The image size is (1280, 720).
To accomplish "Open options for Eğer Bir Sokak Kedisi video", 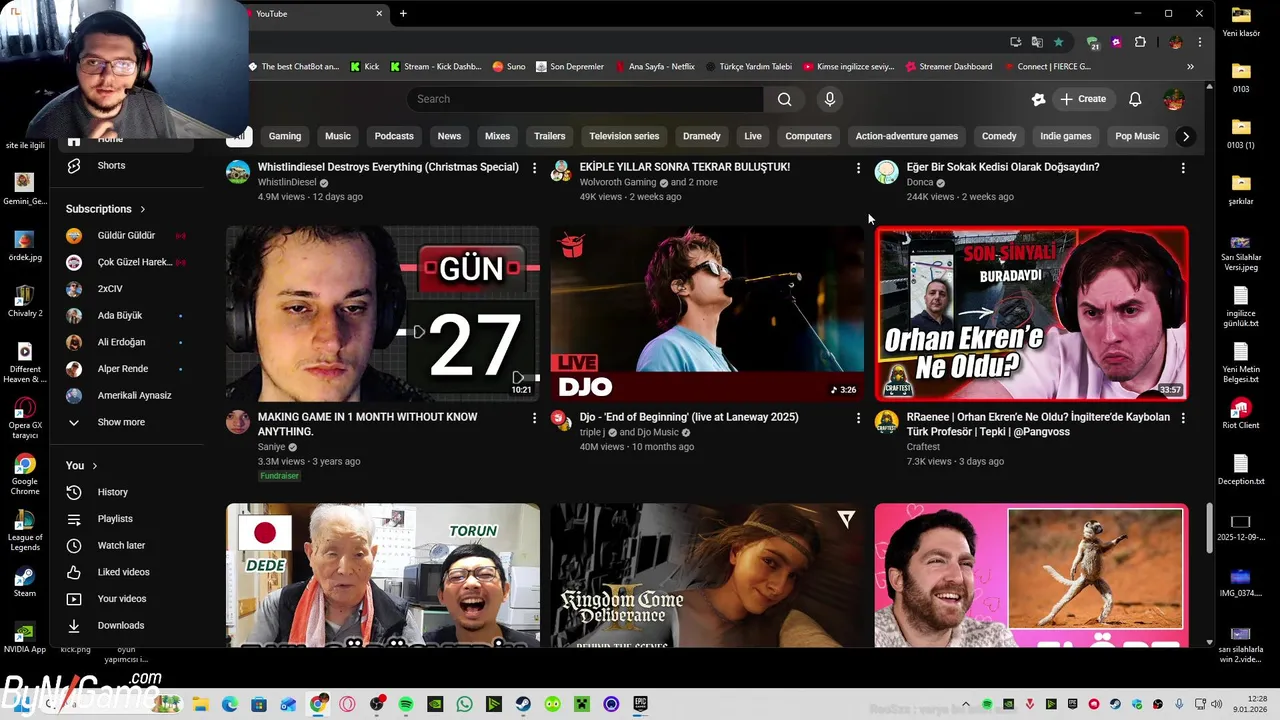I will (1183, 168).
